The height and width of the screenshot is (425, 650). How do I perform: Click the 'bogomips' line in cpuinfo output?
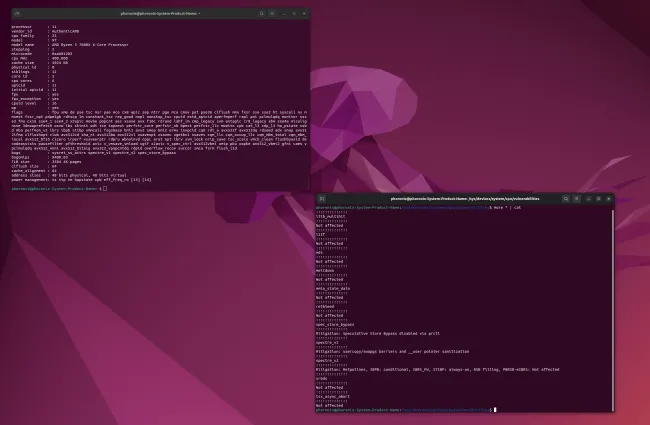[40, 157]
